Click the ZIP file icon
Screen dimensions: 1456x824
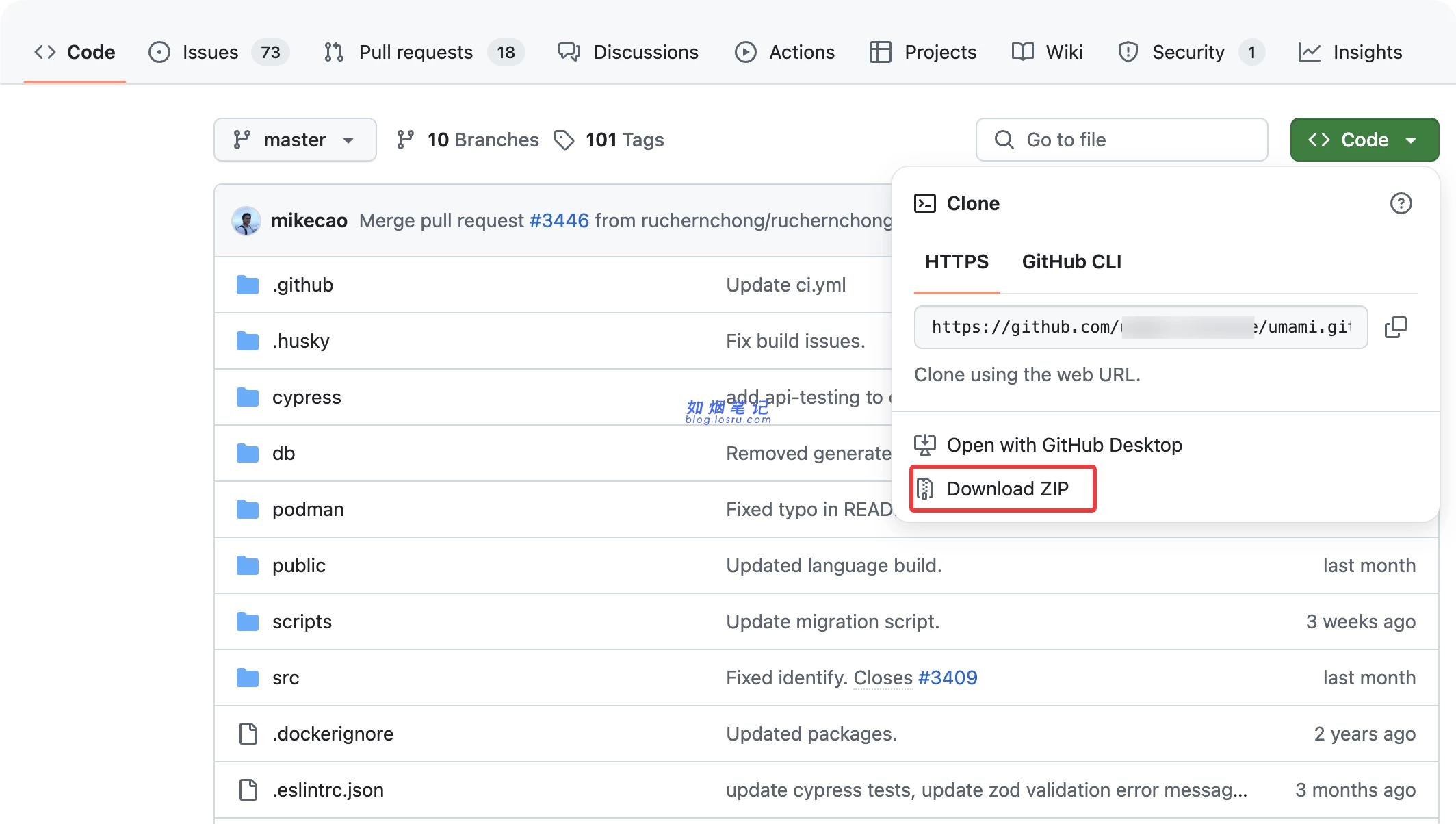pos(925,489)
